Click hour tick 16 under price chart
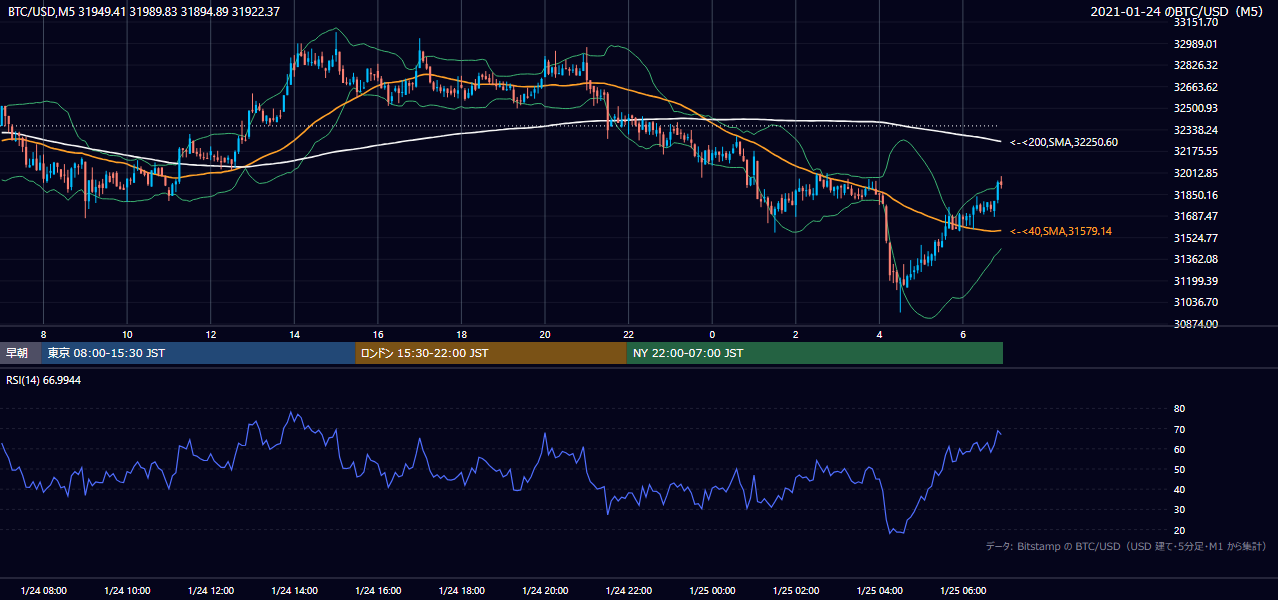1278x600 pixels. 377,334
